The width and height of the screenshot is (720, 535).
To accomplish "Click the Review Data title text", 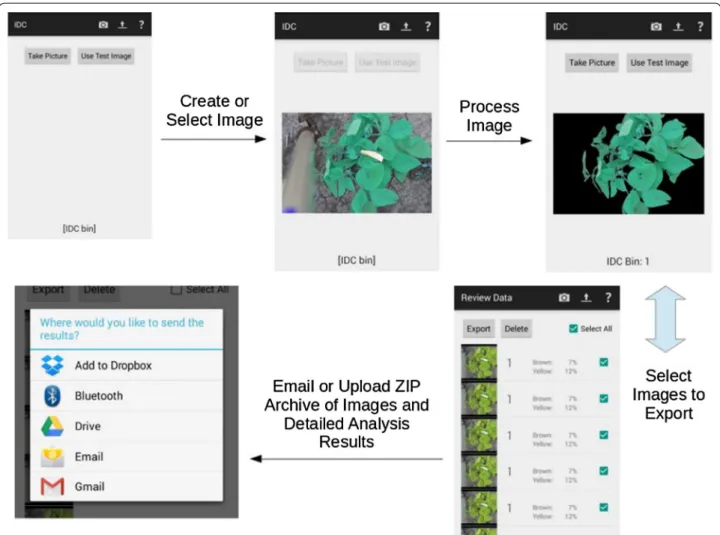I will pyautogui.click(x=486, y=298).
